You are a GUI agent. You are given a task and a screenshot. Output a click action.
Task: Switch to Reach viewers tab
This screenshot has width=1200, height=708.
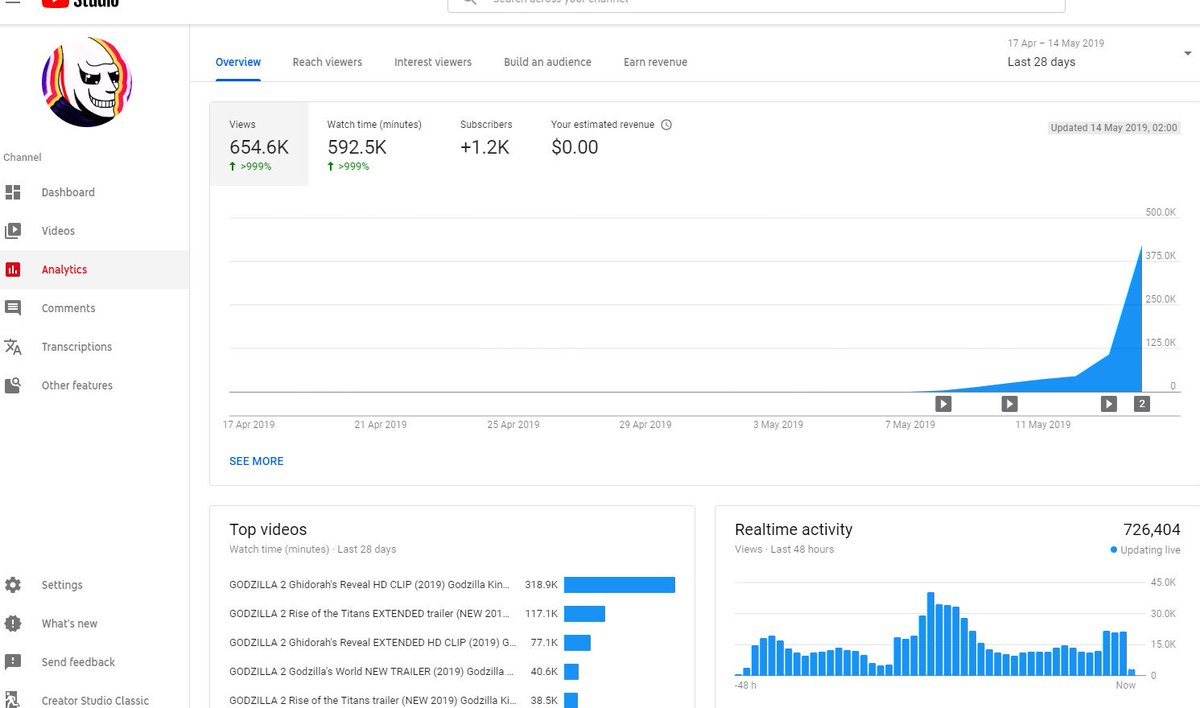point(327,62)
